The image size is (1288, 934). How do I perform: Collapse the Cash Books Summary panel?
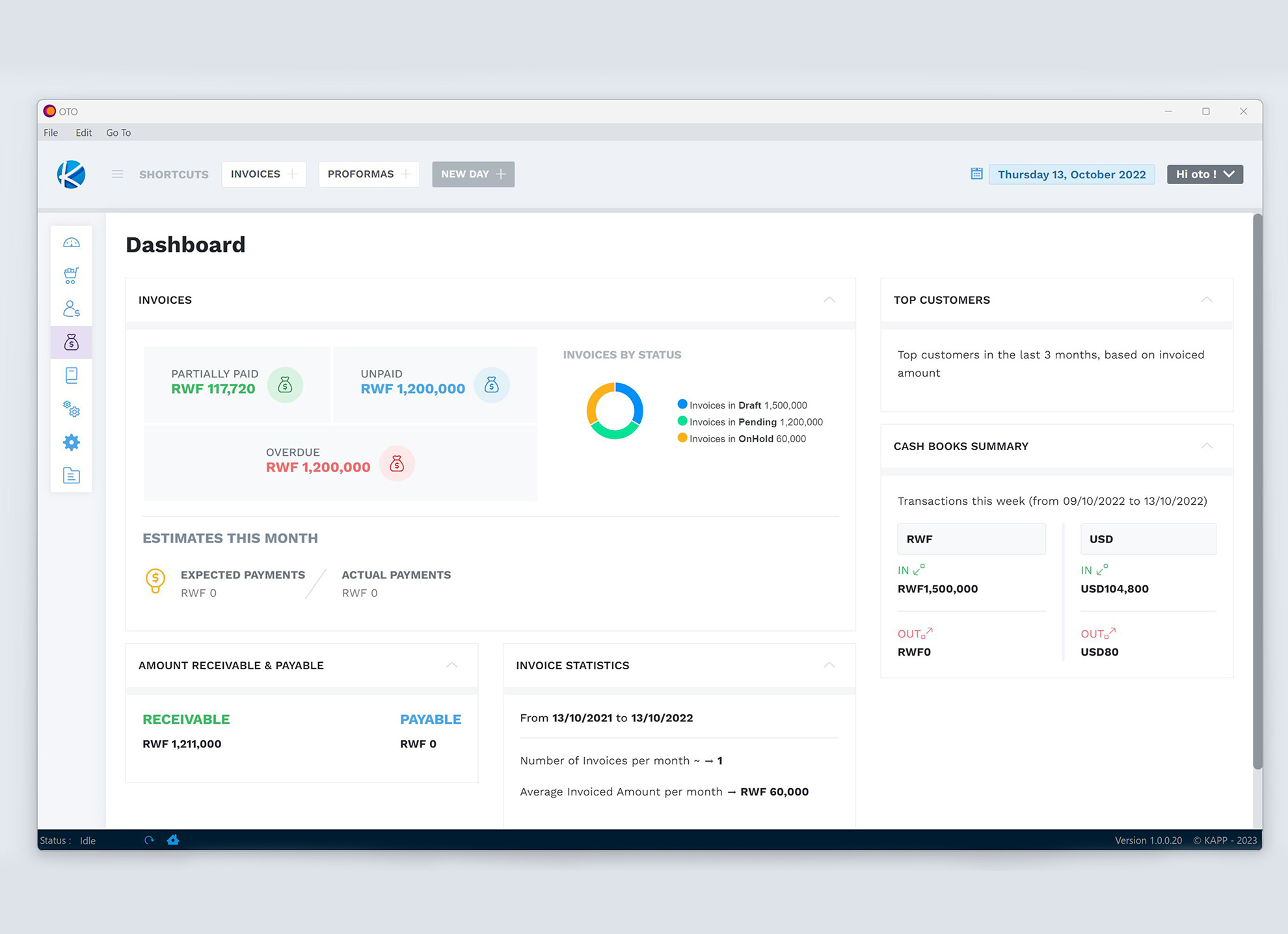pyautogui.click(x=1207, y=446)
